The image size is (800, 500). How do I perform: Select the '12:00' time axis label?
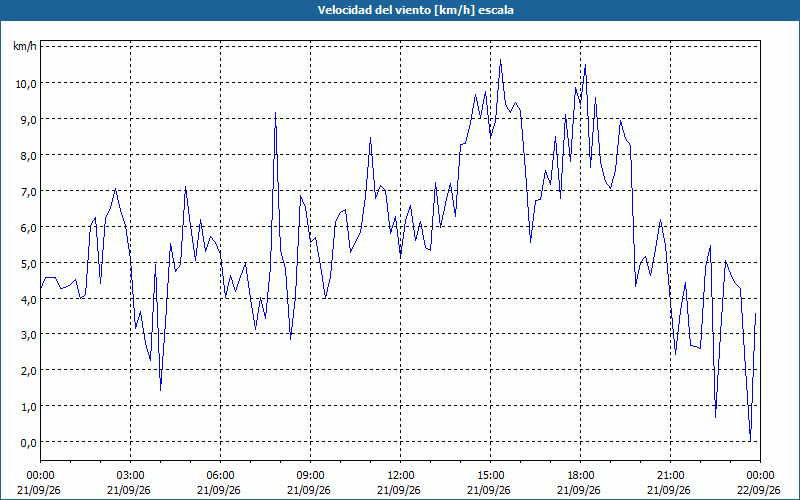(x=400, y=476)
